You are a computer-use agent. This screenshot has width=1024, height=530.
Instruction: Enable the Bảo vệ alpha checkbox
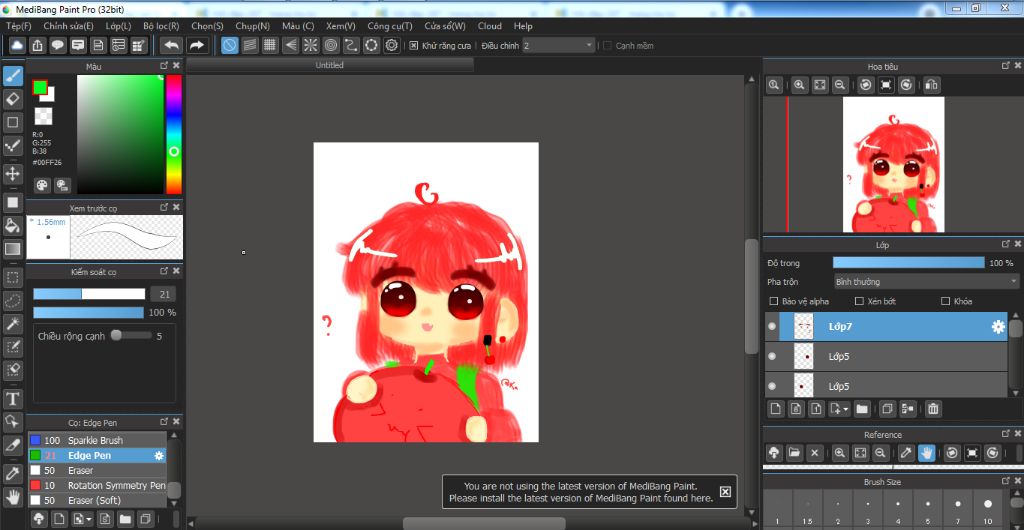[774, 301]
